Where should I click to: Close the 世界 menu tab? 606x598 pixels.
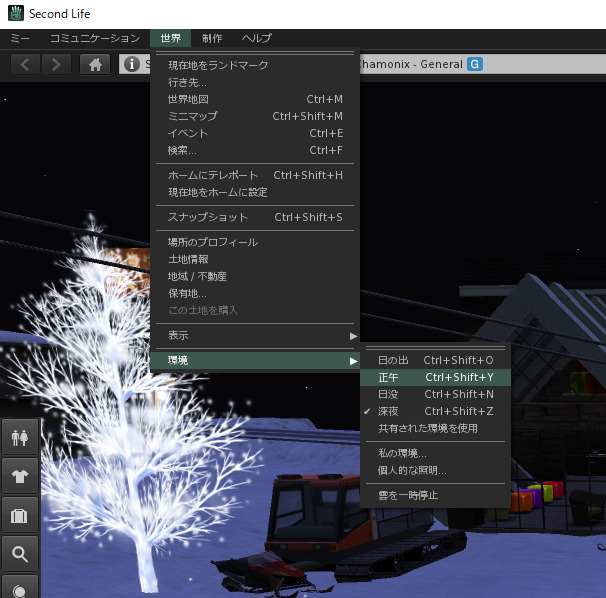[170, 38]
